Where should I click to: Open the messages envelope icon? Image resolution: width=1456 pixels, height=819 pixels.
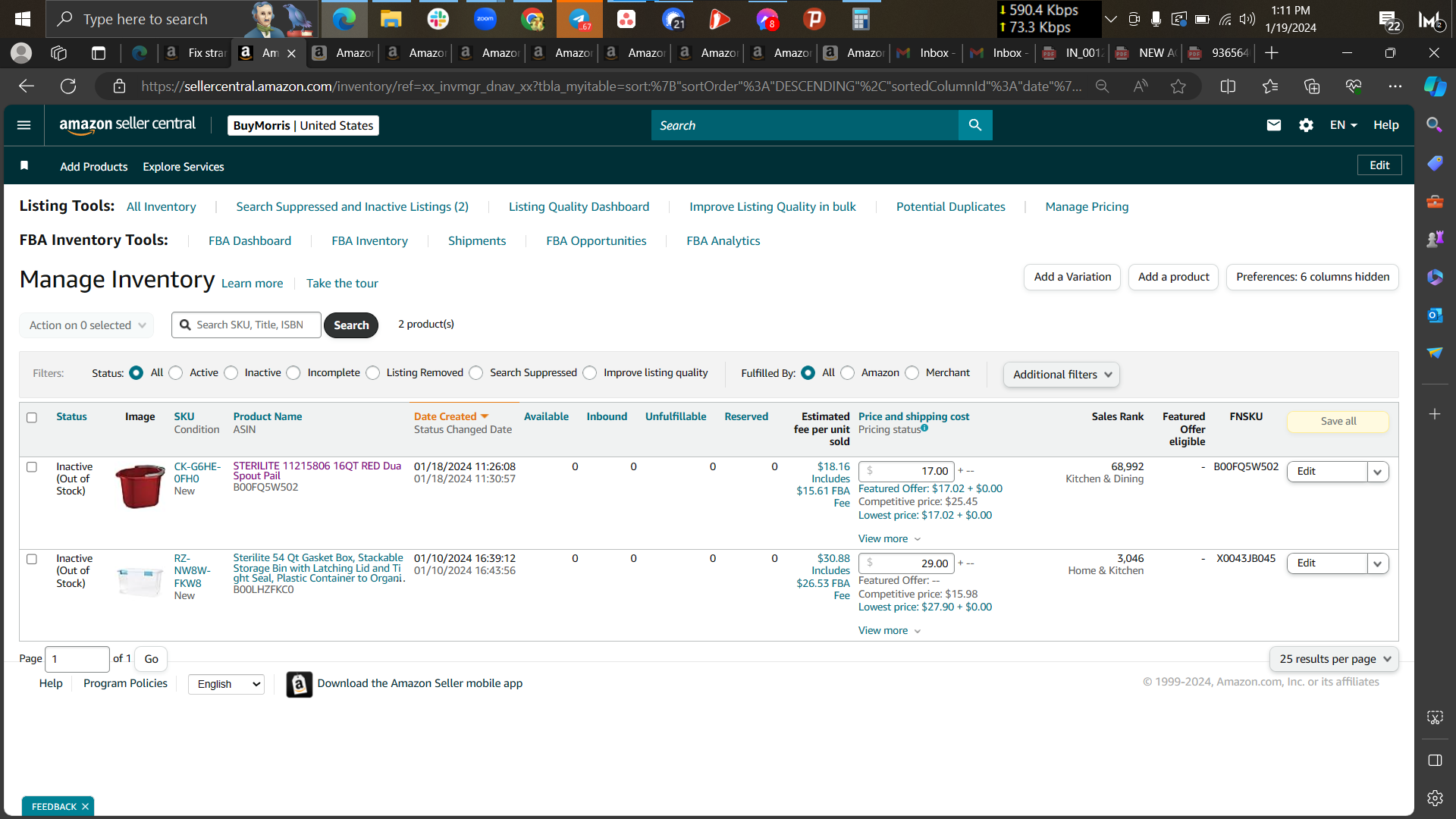click(x=1274, y=125)
